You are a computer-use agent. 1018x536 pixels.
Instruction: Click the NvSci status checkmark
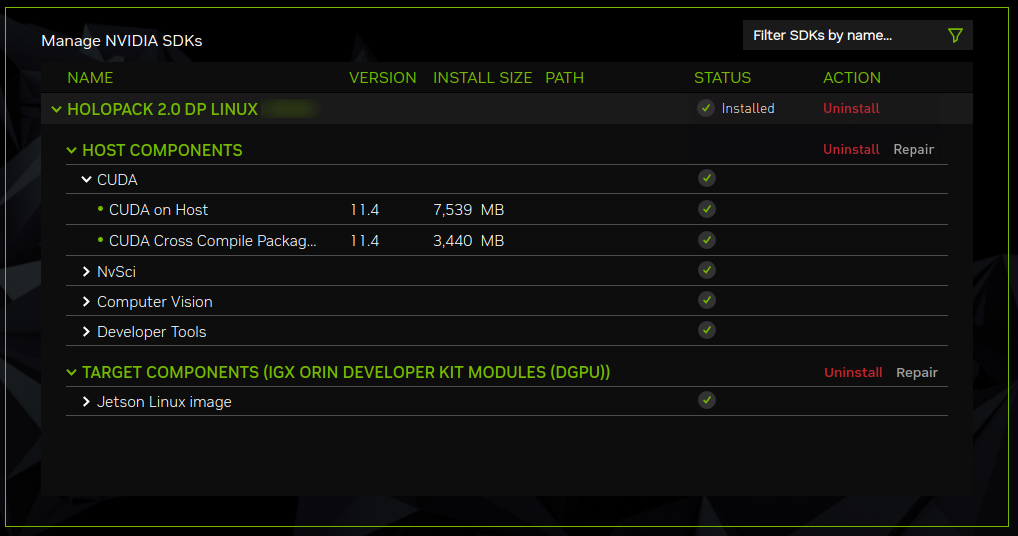pos(707,270)
